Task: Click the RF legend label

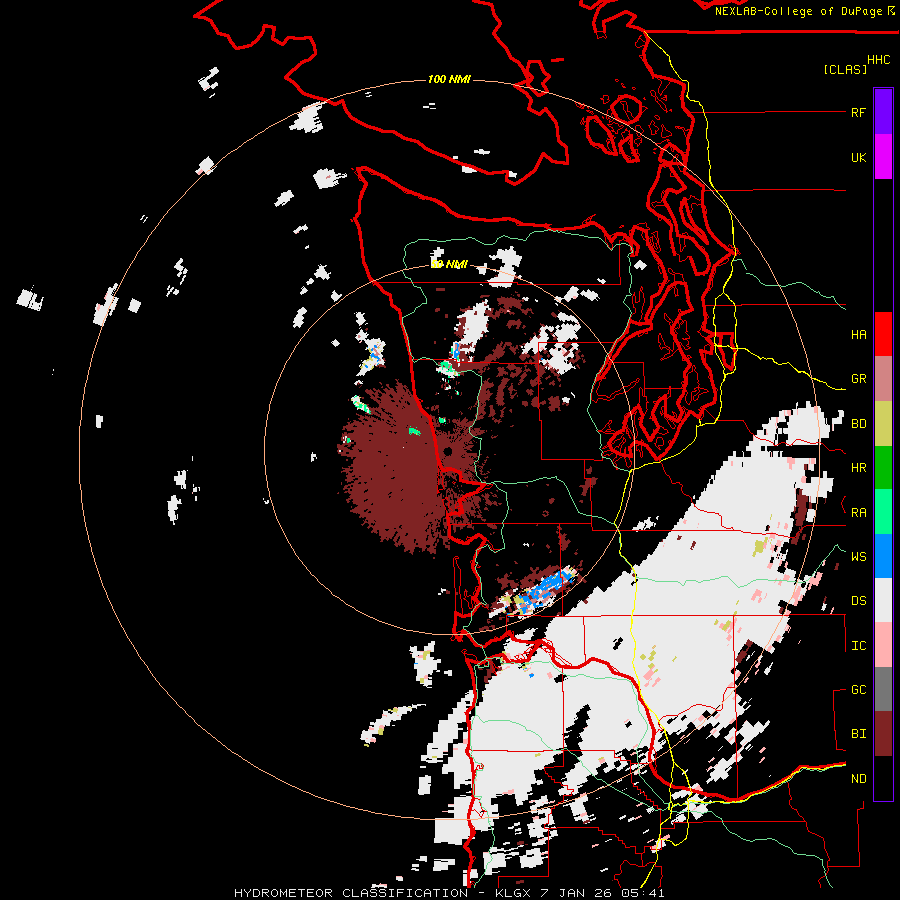Action: 858,113
